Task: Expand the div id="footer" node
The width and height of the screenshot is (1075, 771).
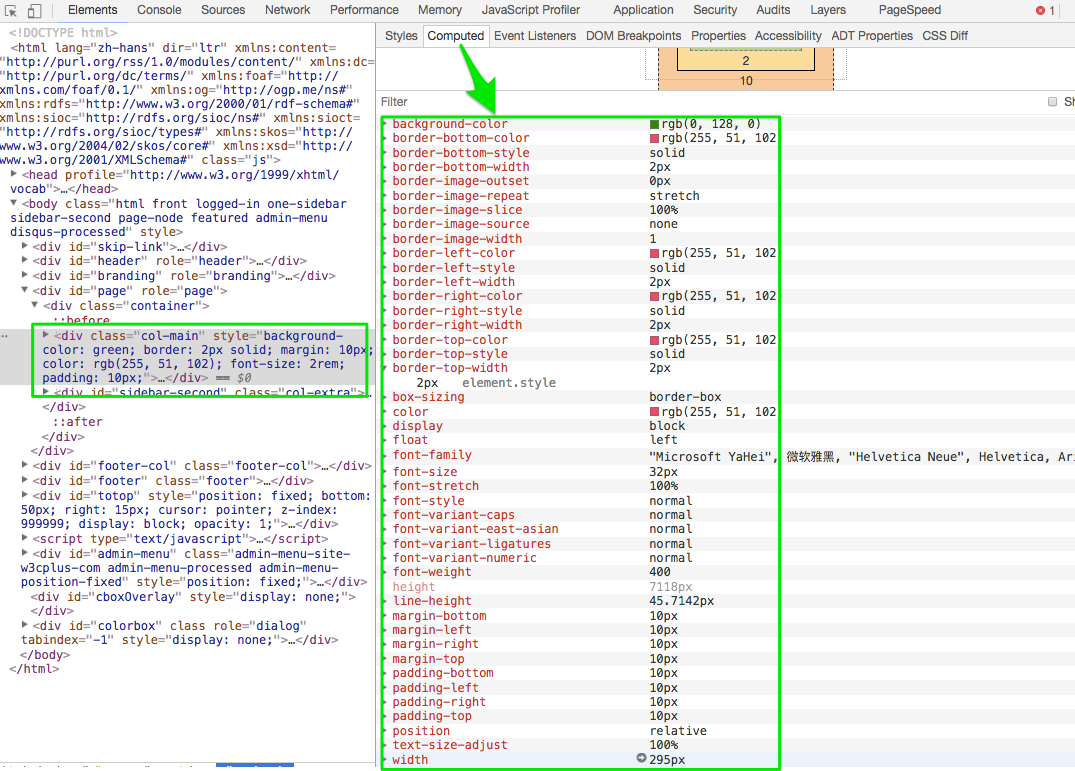Action: (26, 481)
